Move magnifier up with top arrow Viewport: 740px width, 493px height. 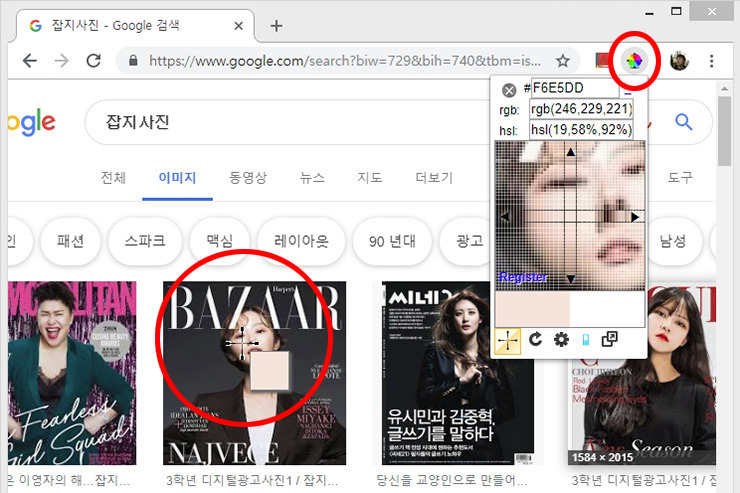571,152
